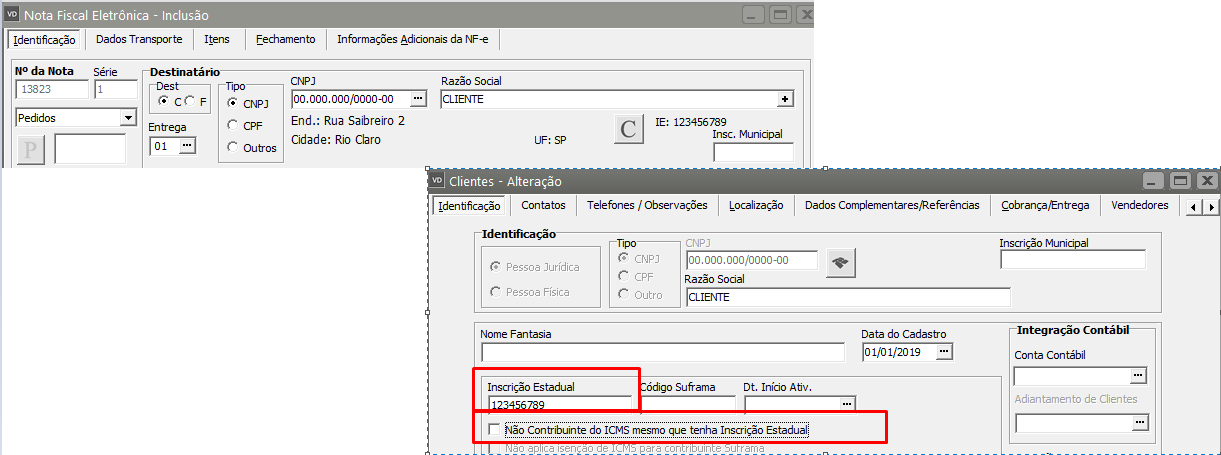The height and width of the screenshot is (455, 1221).
Task: Open Dt. Início Ativ. date picker
Action: (847, 404)
